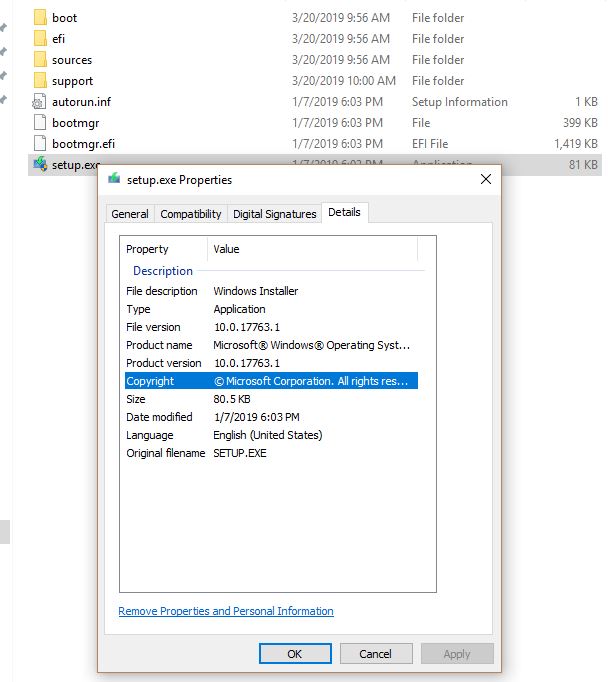608x682 pixels.
Task: Click the Value column header
Action: (312, 249)
